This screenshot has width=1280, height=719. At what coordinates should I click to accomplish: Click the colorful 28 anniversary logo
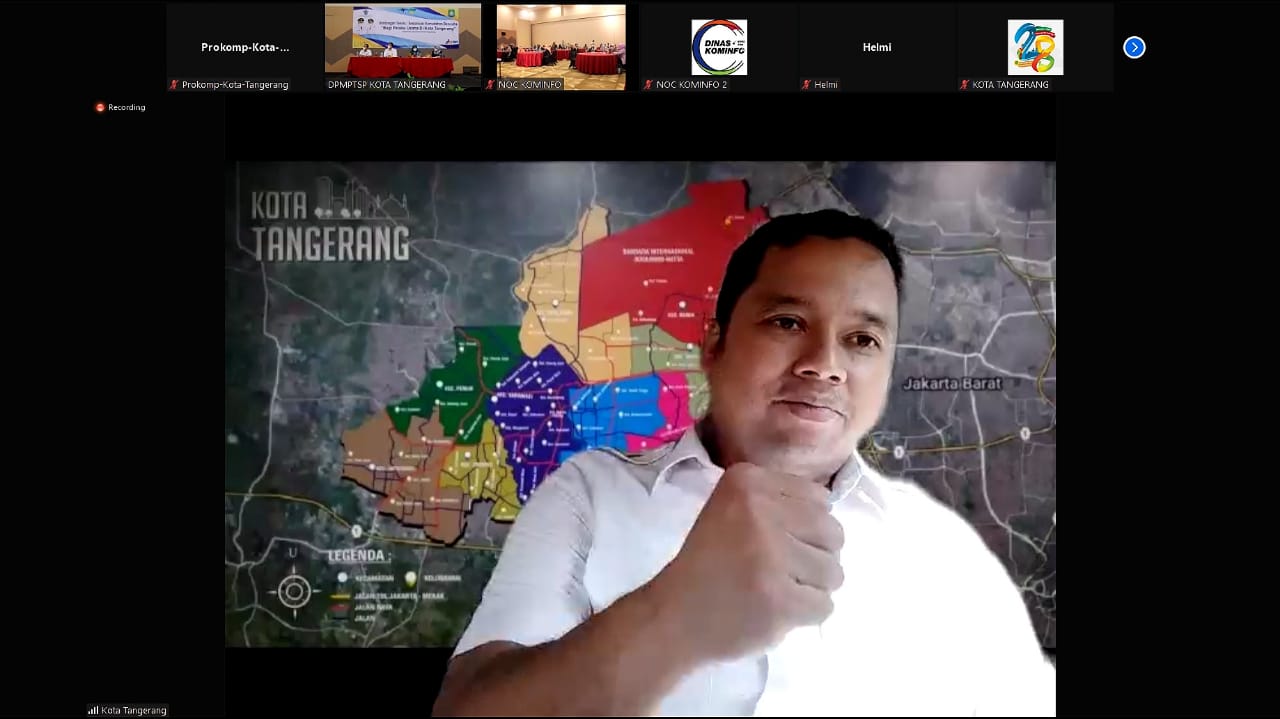point(1035,47)
